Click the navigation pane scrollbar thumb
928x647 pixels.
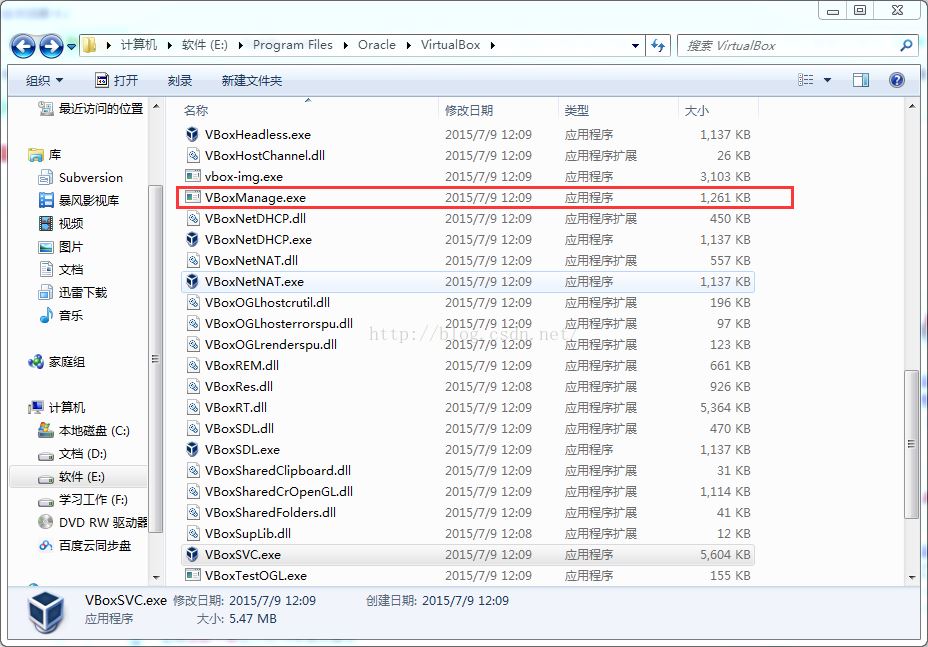tap(156, 359)
